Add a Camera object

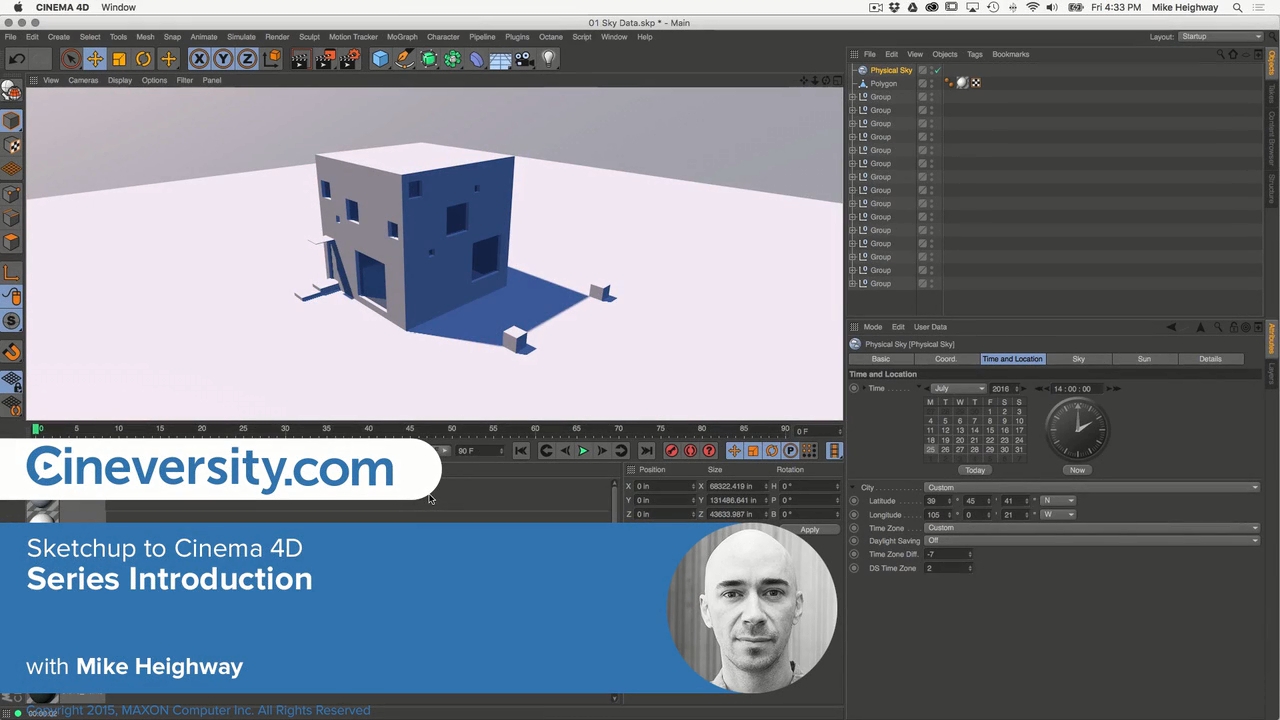point(524,59)
